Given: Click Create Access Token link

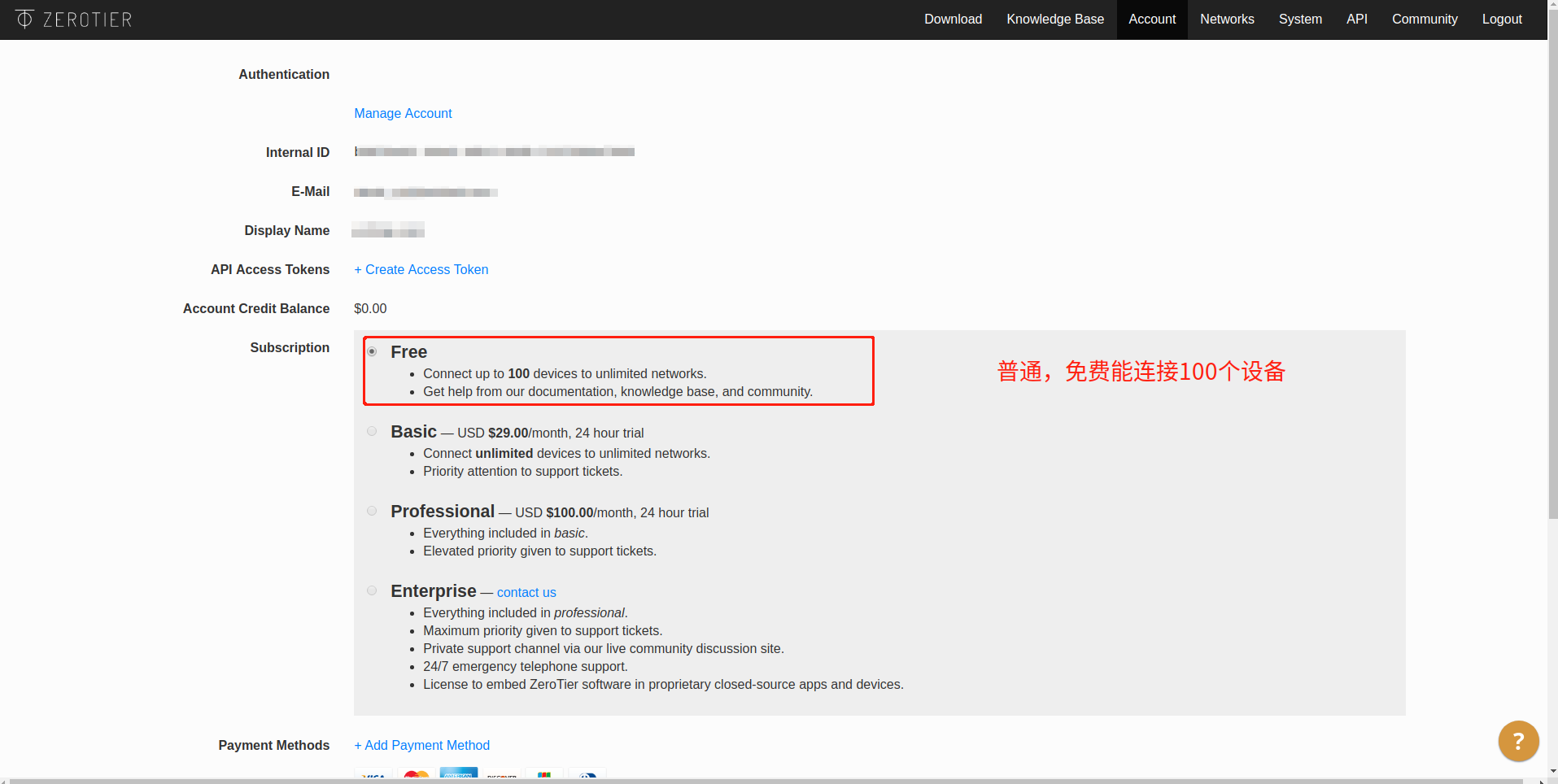Looking at the screenshot, I should coord(421,270).
